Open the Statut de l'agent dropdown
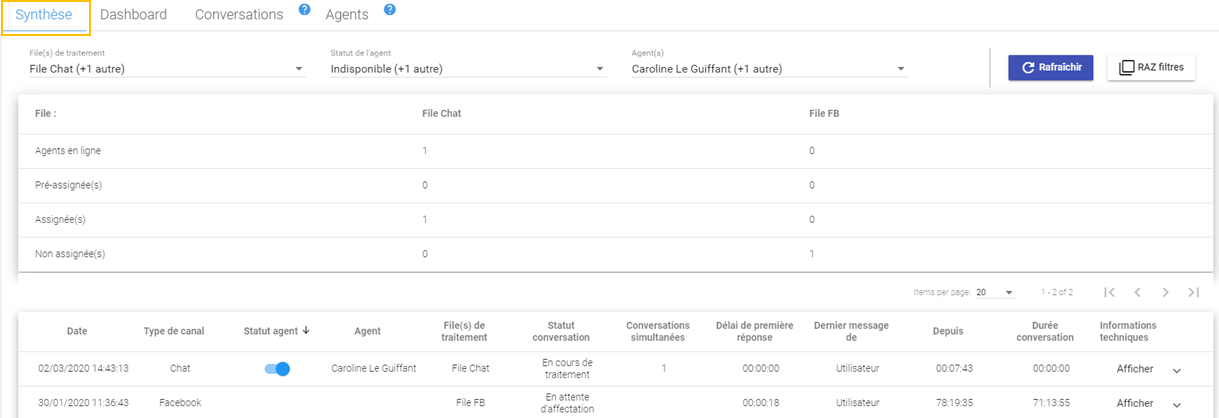Viewport: 1219px width, 418px height. coord(600,69)
